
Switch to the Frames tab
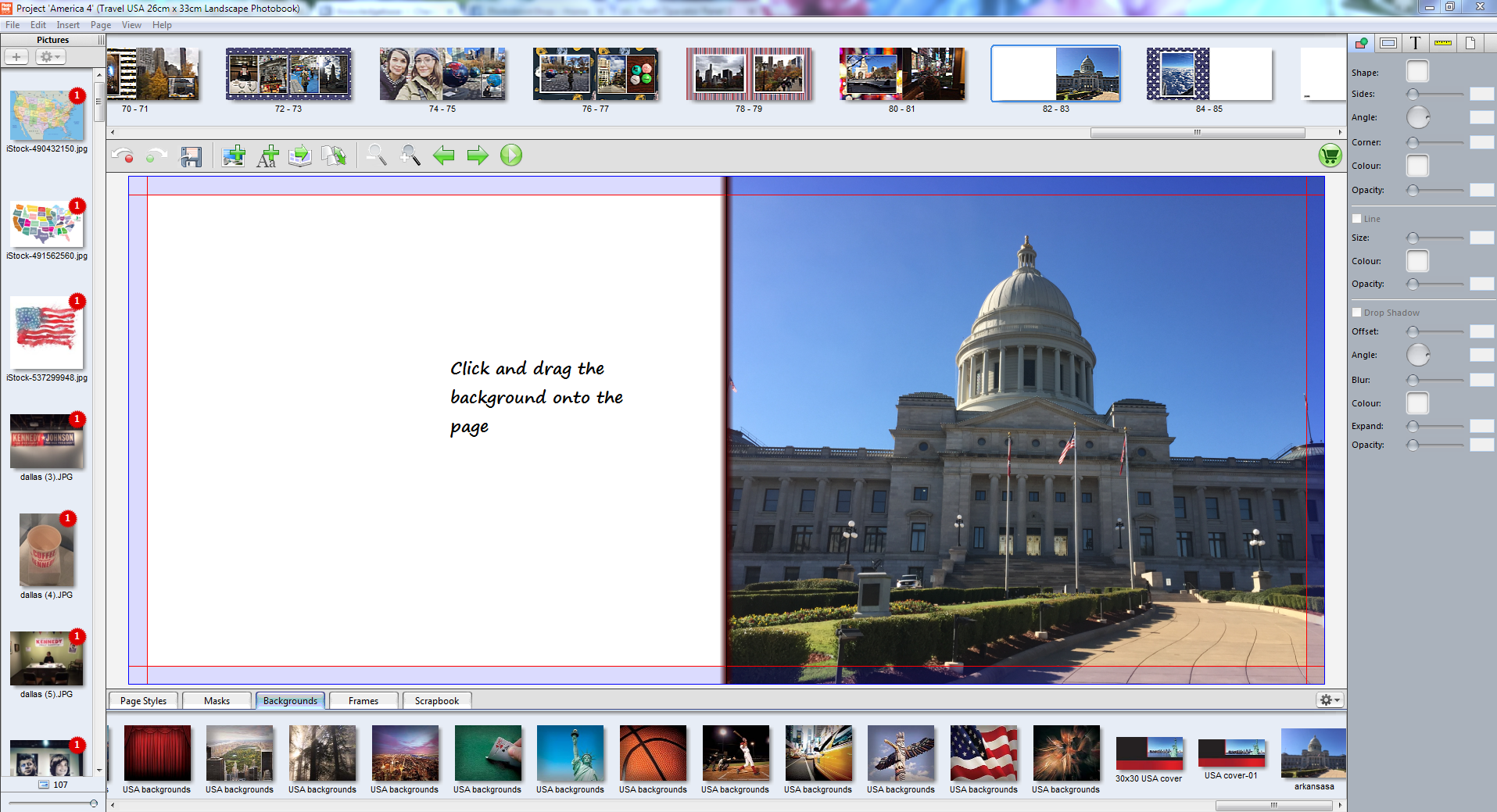364,701
